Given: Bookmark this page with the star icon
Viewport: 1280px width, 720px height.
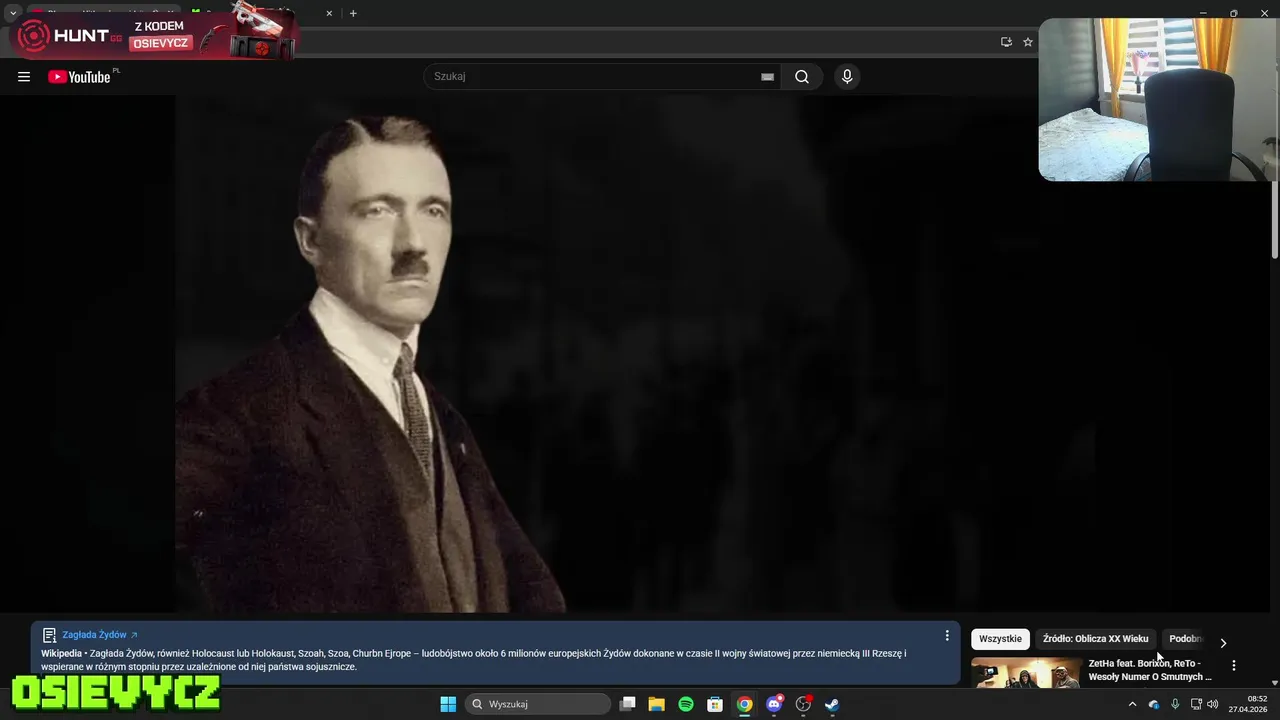Looking at the screenshot, I should (x=1027, y=42).
